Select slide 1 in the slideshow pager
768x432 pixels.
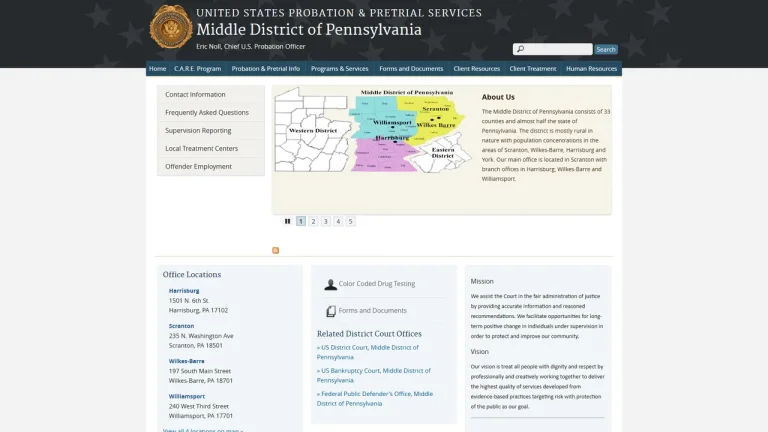[x=301, y=221]
